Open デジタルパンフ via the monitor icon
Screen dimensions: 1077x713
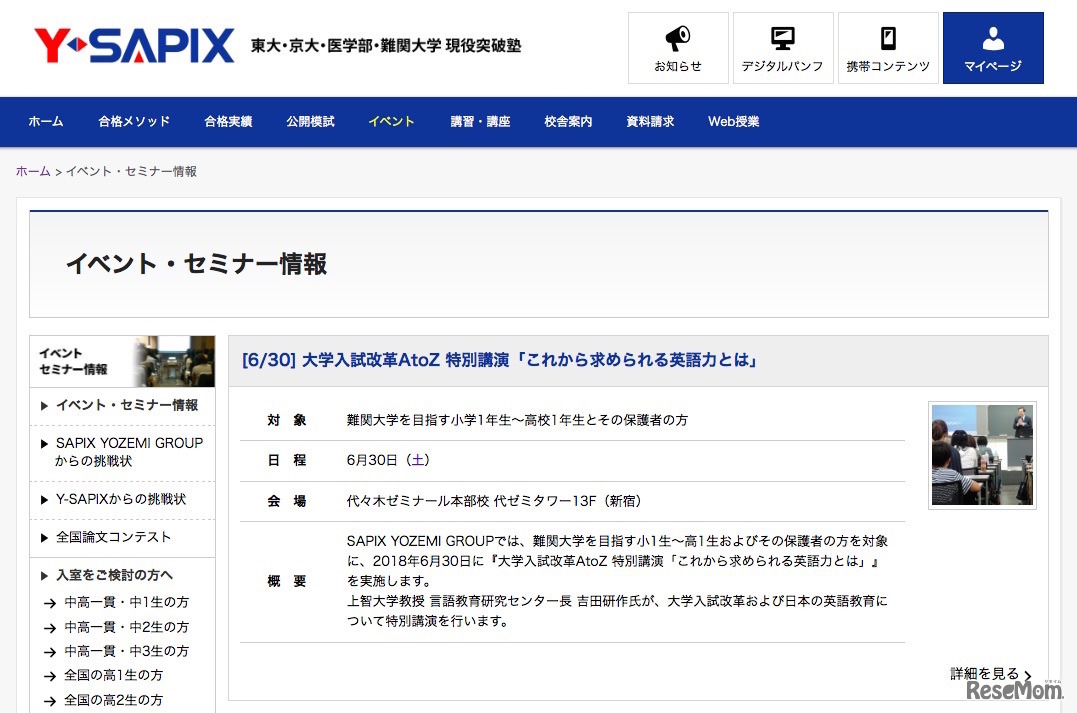(x=782, y=38)
